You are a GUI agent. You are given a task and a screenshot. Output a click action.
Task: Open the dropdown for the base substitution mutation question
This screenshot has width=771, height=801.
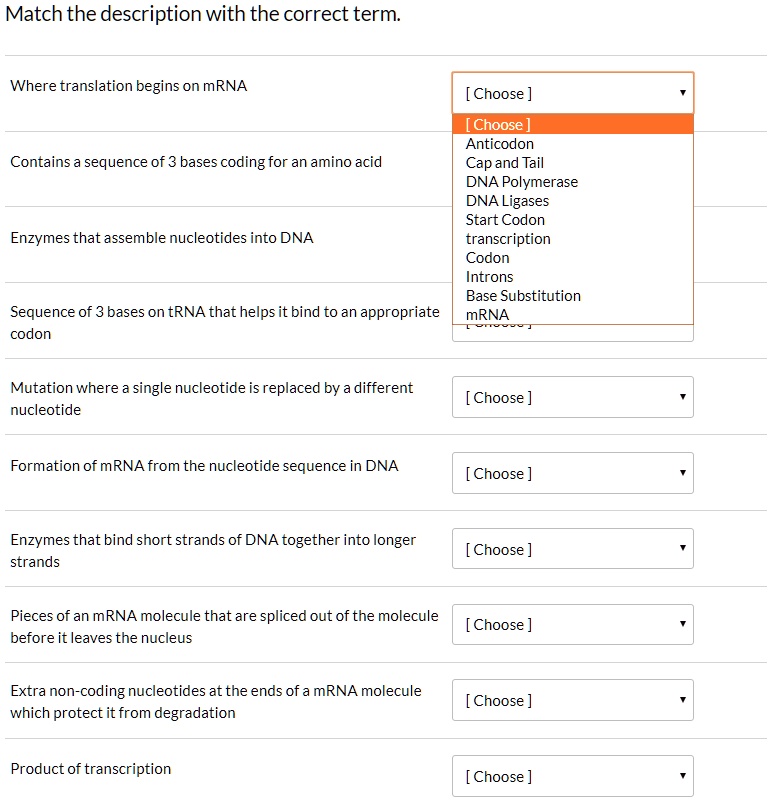click(572, 397)
